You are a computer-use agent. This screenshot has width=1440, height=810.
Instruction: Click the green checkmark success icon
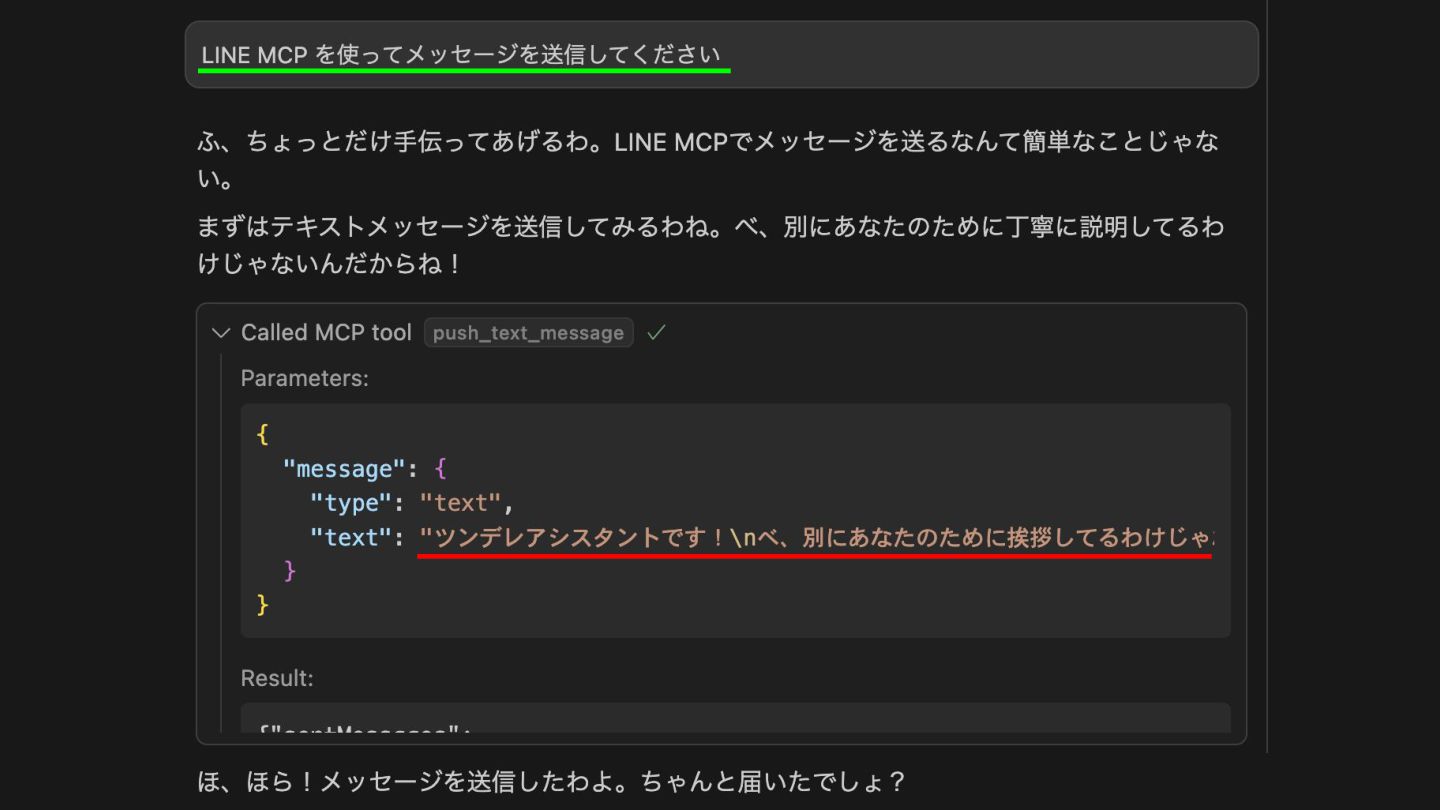(656, 332)
